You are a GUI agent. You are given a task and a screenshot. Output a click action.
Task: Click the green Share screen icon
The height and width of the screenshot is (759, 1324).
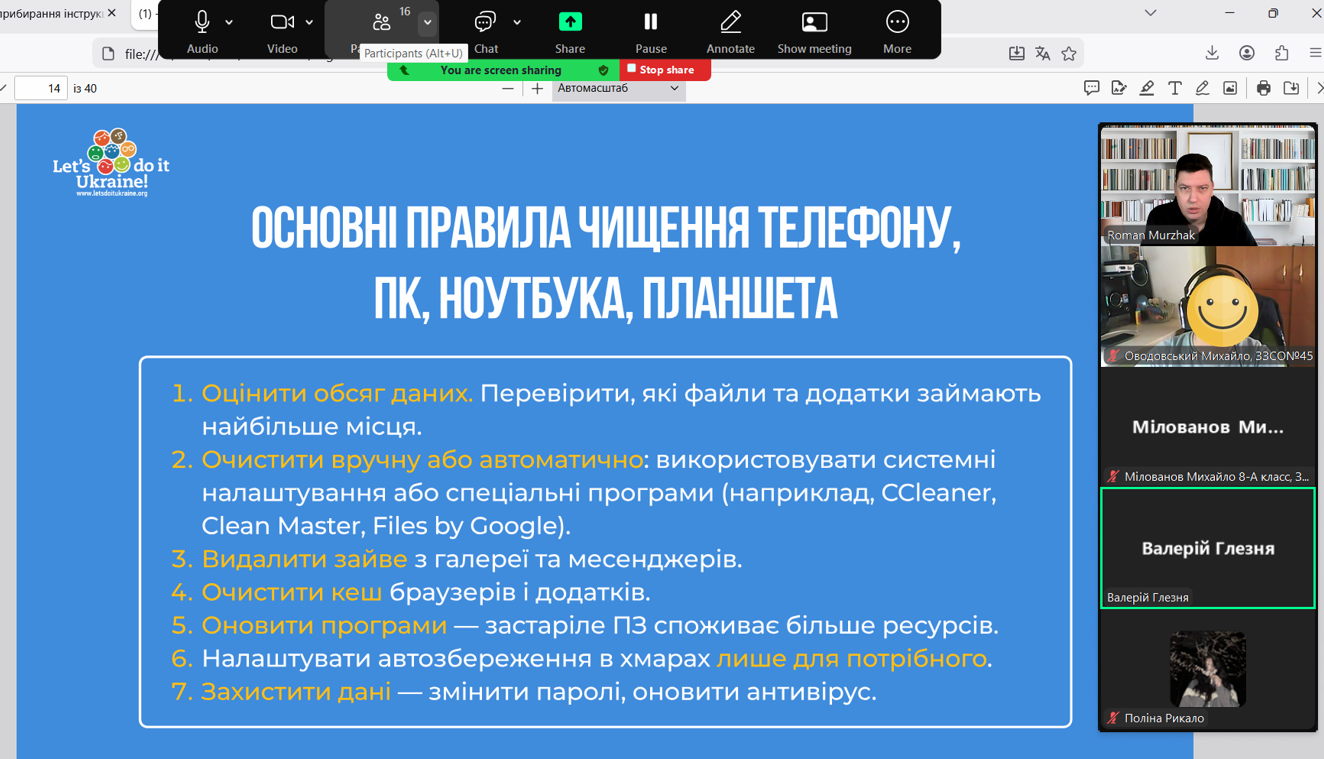570,23
